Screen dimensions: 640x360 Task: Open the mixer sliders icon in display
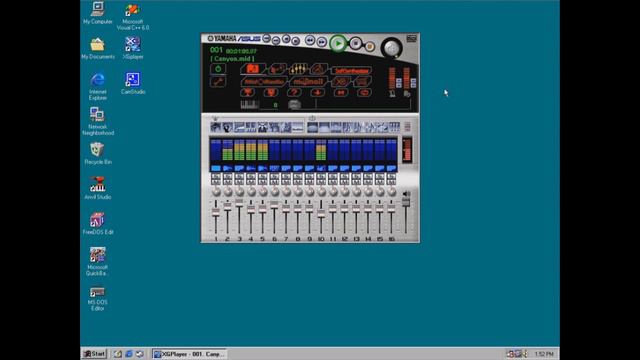pos(298,69)
